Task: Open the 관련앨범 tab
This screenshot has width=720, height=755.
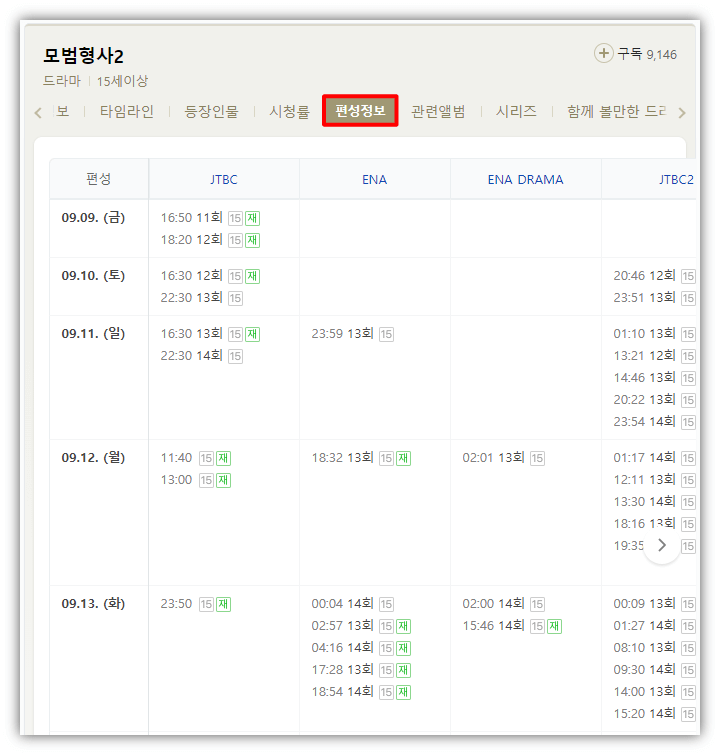Action: click(x=438, y=111)
